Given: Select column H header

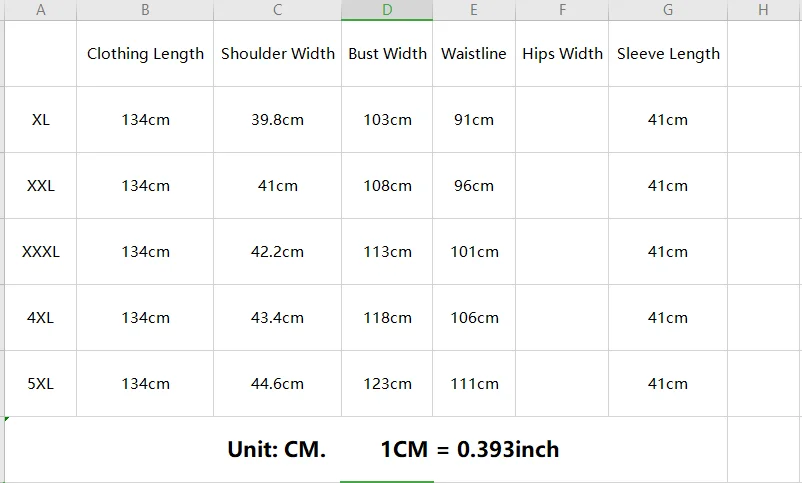Looking at the screenshot, I should point(764,10).
